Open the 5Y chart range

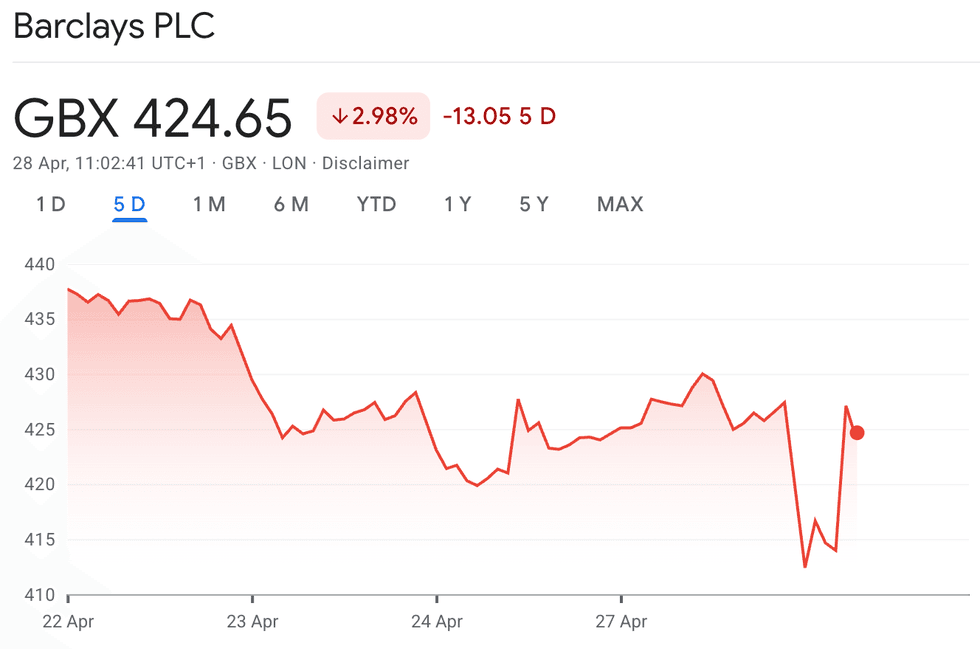tap(533, 204)
